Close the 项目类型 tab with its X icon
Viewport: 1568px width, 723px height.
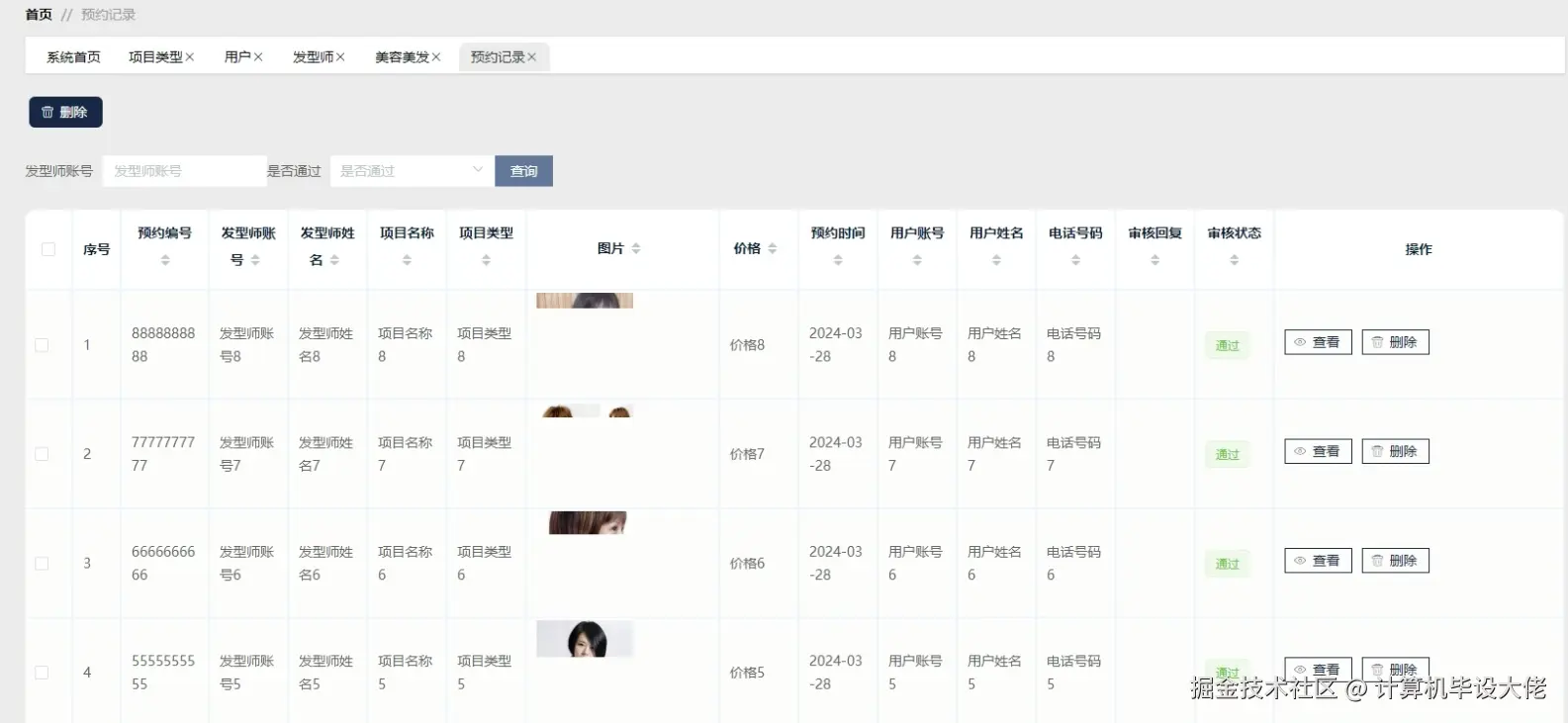click(190, 57)
